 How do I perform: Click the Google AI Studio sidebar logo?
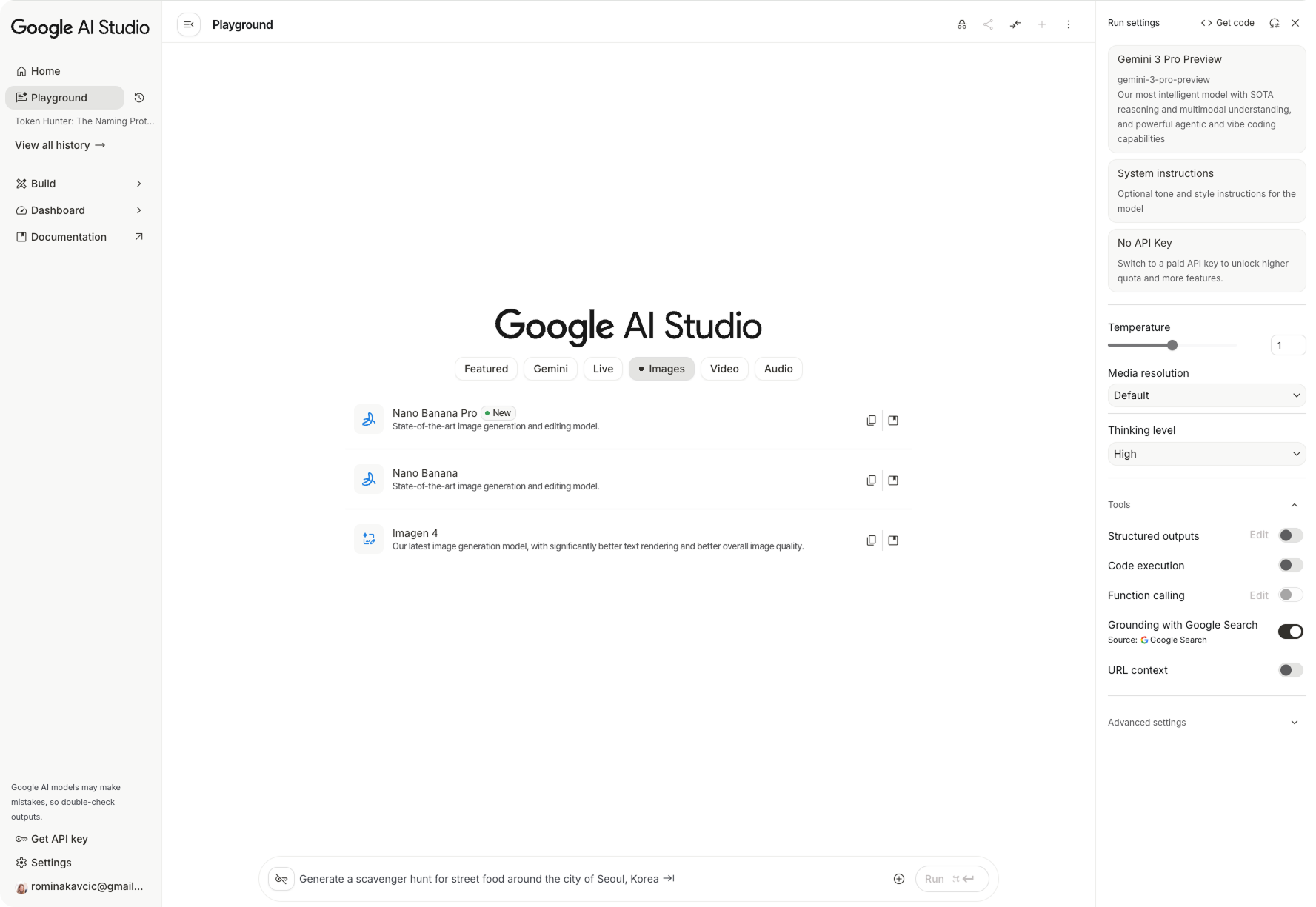[80, 28]
